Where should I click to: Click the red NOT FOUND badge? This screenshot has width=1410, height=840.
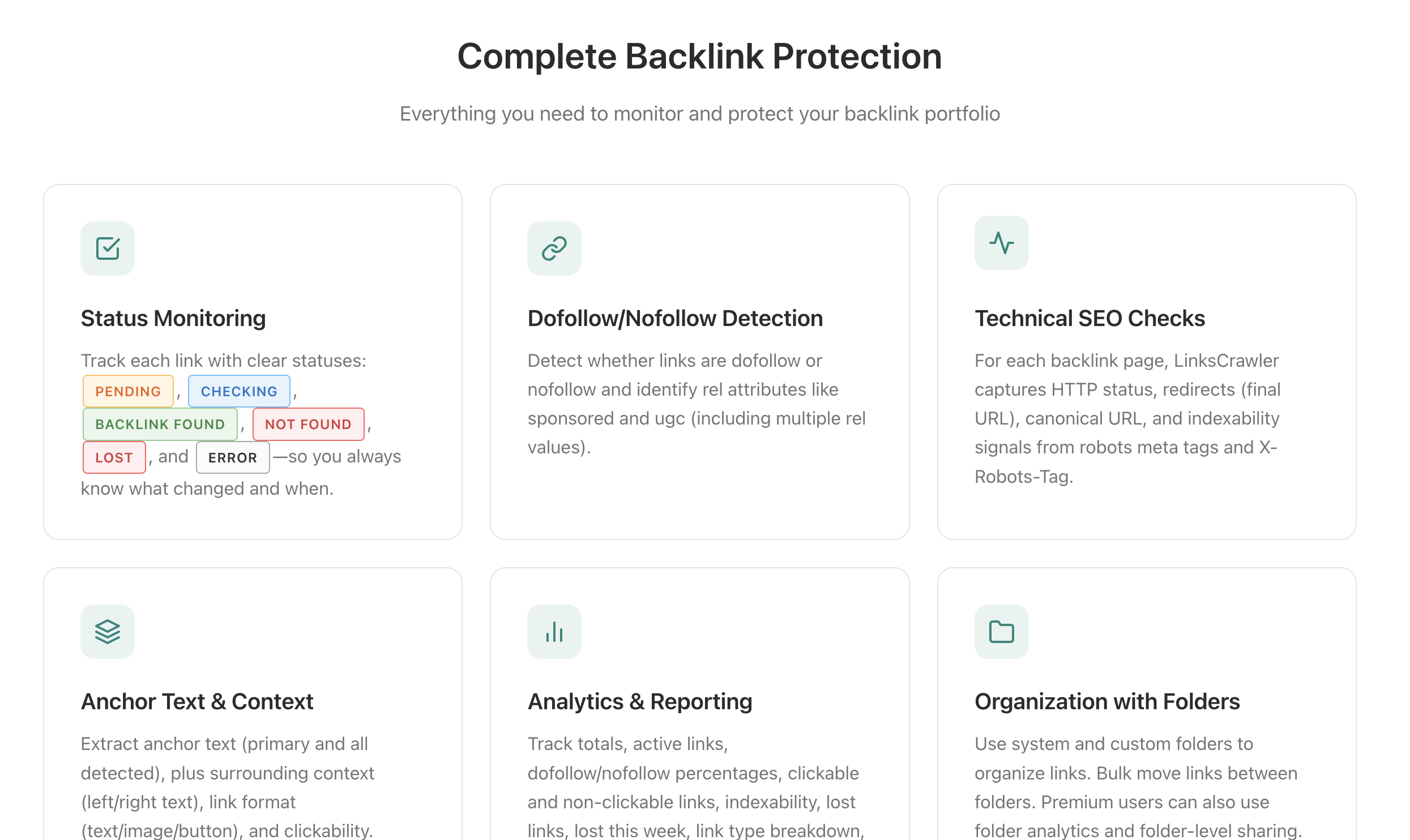[x=308, y=424]
